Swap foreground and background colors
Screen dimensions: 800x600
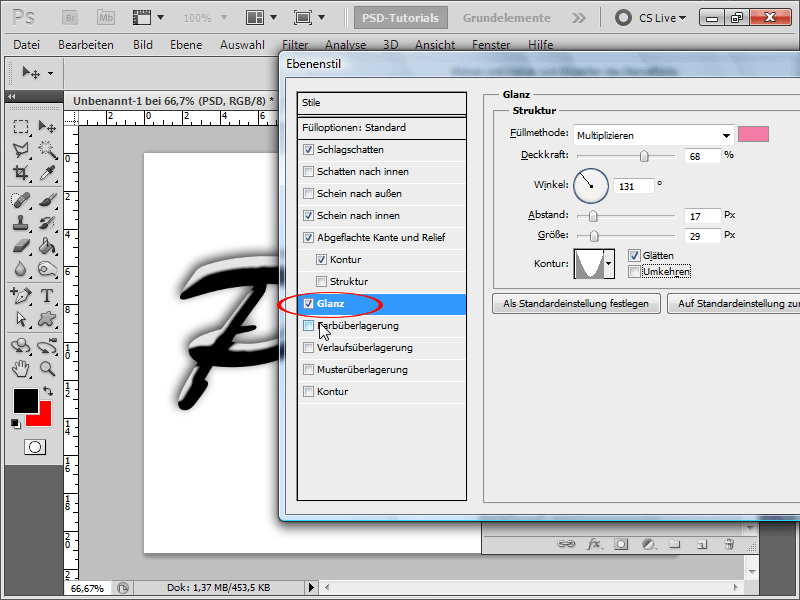[48, 391]
